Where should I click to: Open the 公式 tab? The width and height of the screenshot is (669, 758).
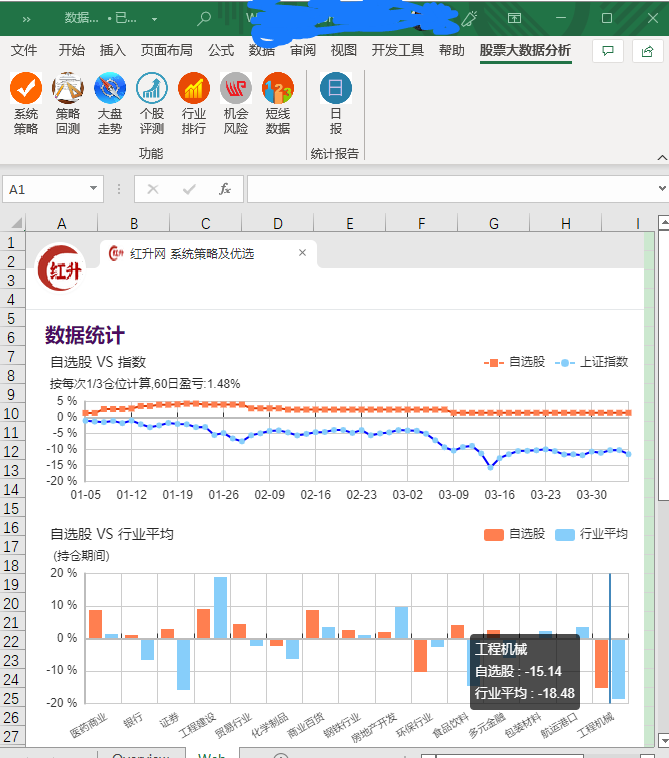click(x=221, y=50)
